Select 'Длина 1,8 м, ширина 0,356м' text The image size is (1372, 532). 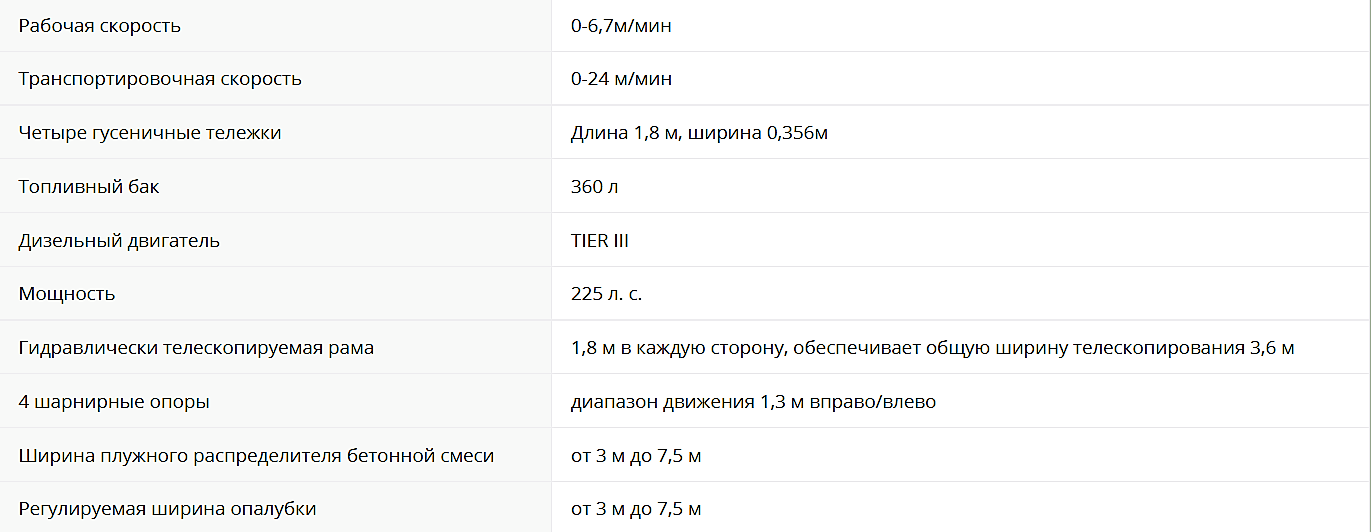[699, 133]
